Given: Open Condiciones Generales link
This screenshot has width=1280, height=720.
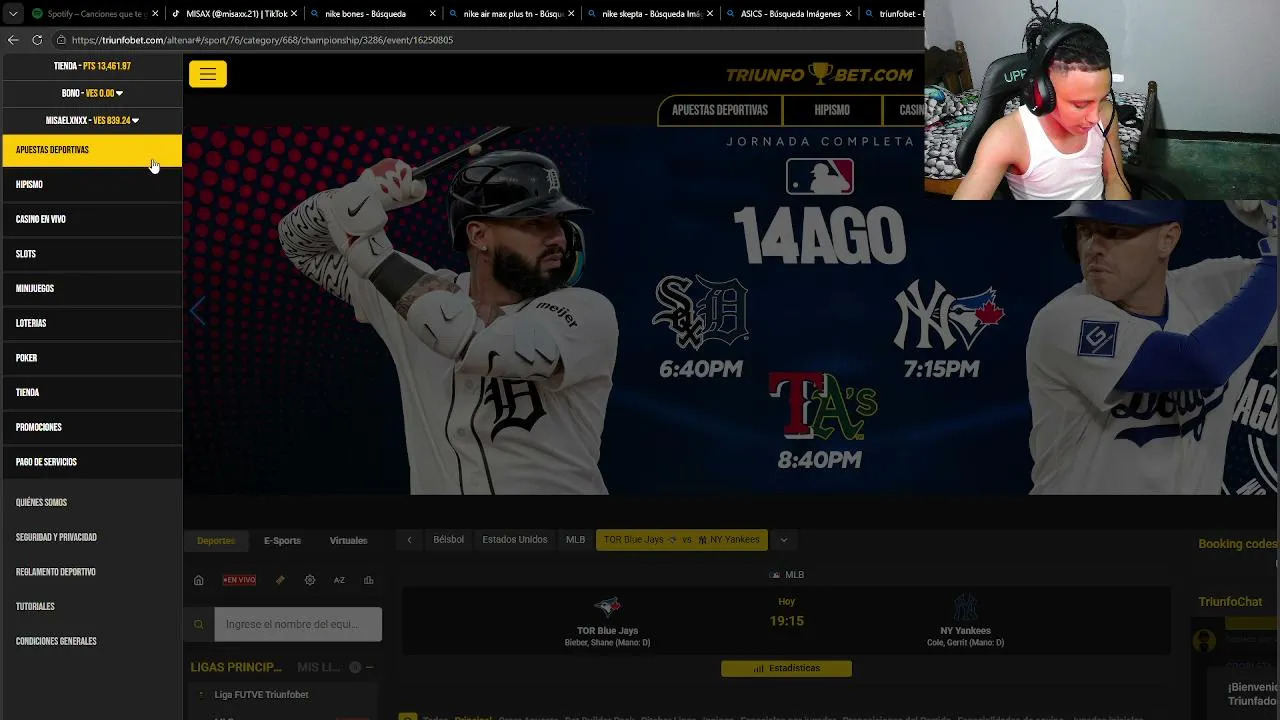Looking at the screenshot, I should tap(56, 641).
